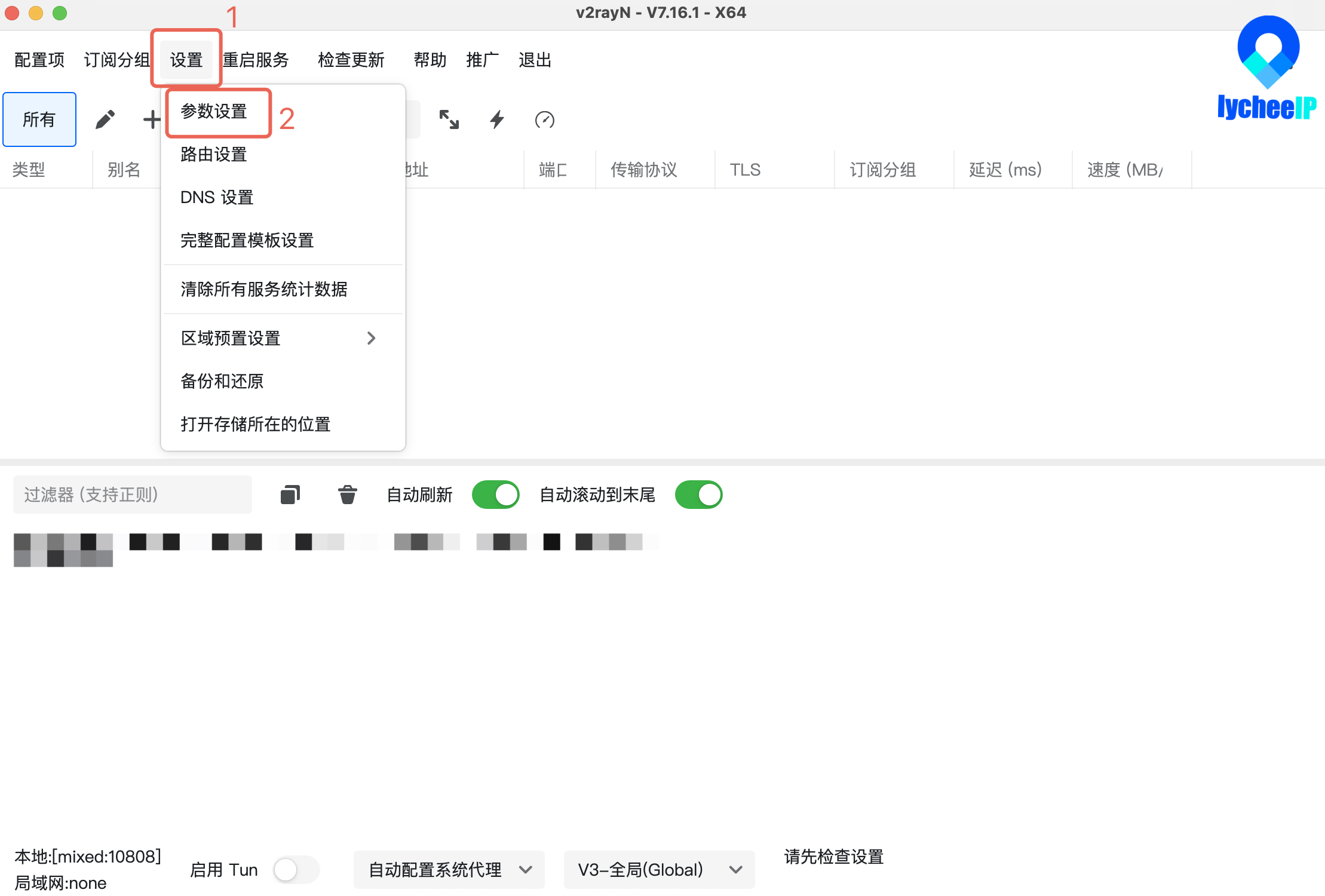The height and width of the screenshot is (896, 1325).
Task: Click the 所有 server group button
Action: [x=39, y=119]
